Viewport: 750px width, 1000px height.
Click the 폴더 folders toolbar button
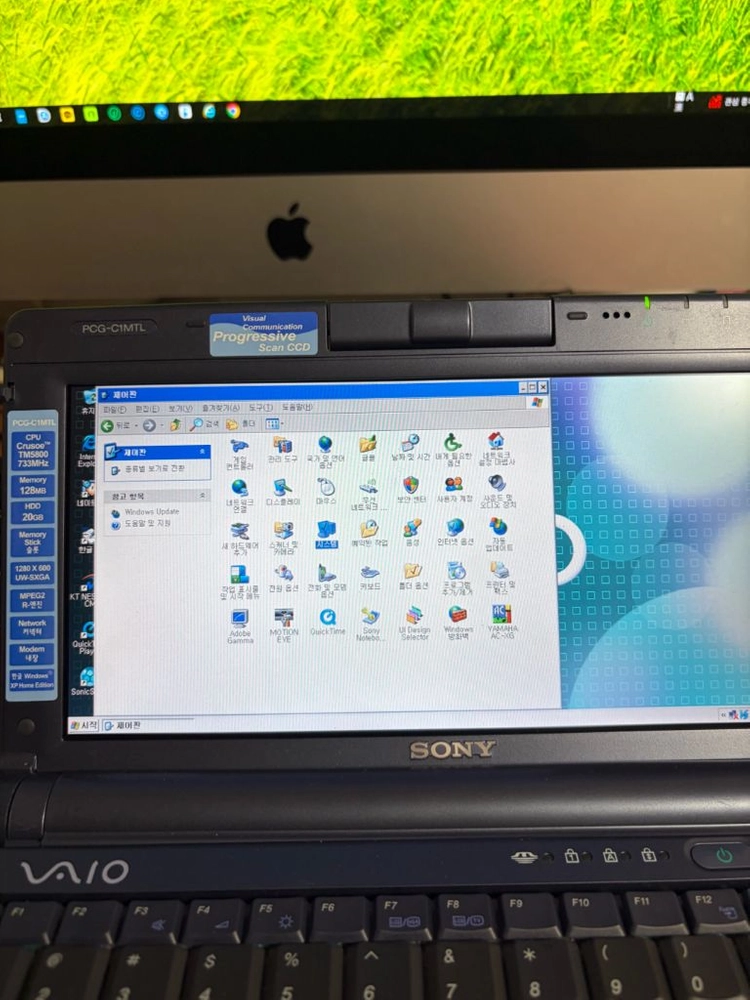click(241, 423)
